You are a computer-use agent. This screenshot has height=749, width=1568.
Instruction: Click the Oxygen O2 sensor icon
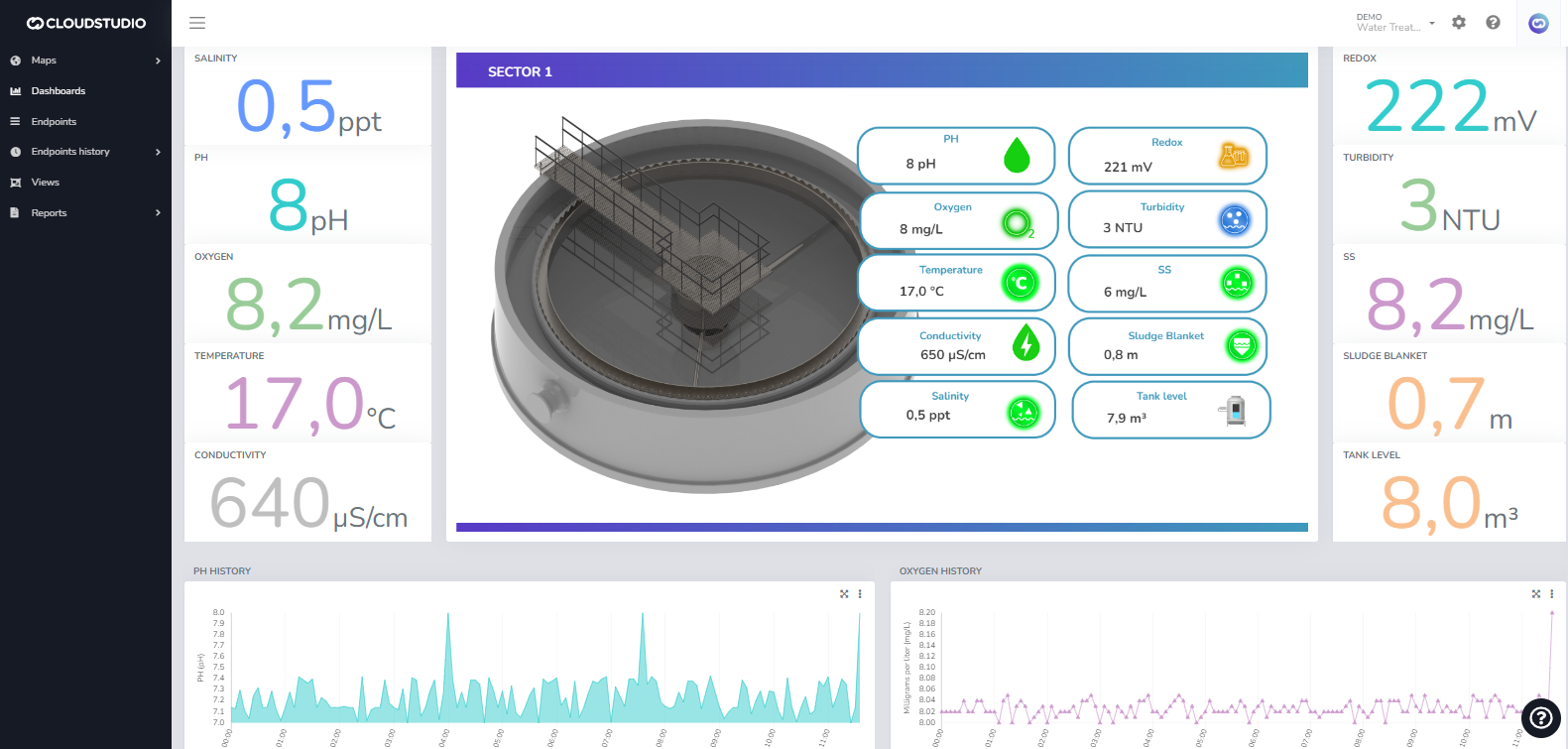click(x=1017, y=222)
